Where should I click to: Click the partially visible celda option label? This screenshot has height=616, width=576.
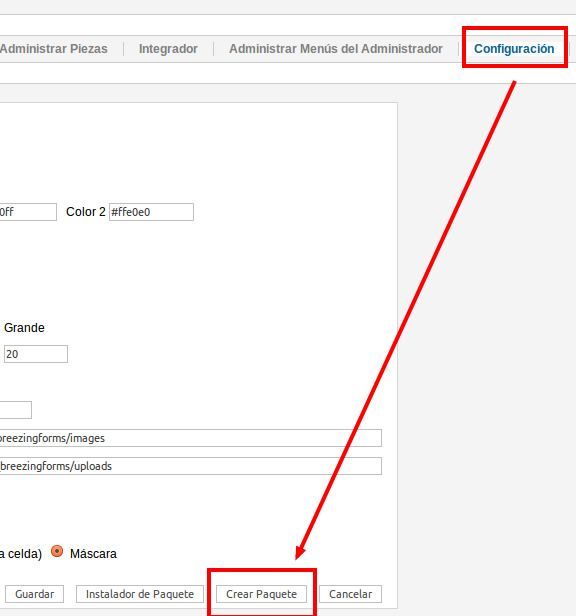(x=21, y=554)
